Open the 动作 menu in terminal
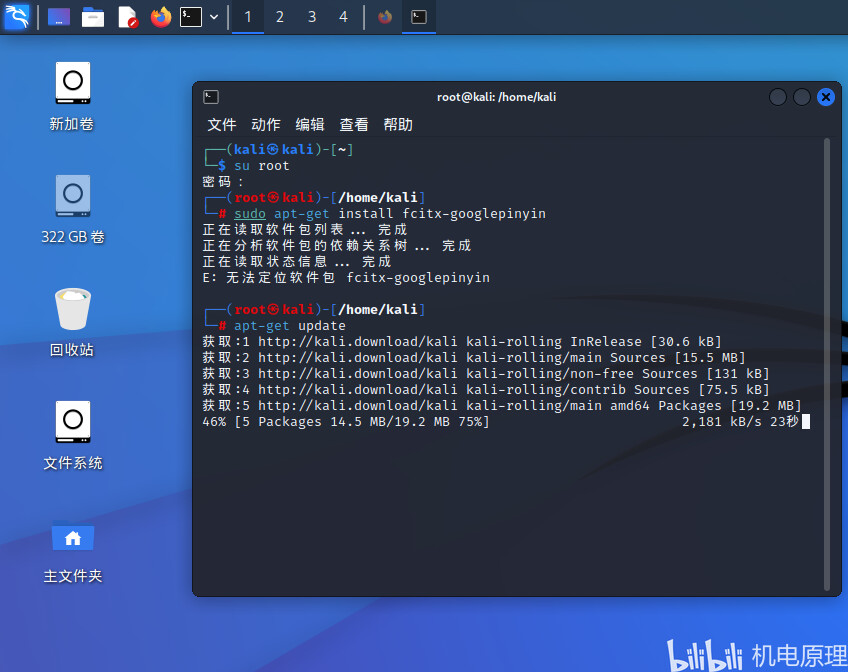Viewport: 848px width, 672px height. [x=266, y=125]
